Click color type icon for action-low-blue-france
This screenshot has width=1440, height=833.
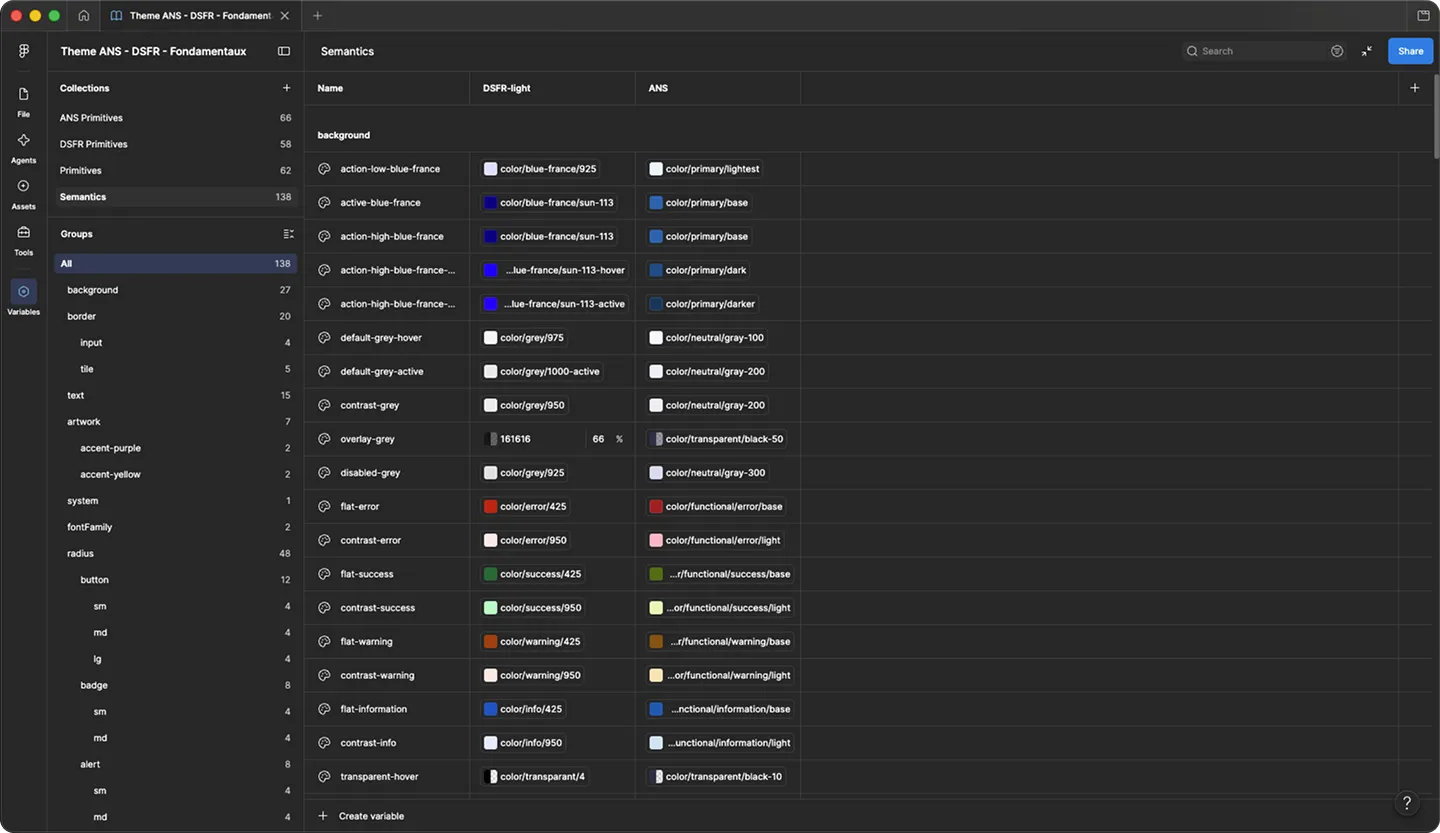[324, 169]
